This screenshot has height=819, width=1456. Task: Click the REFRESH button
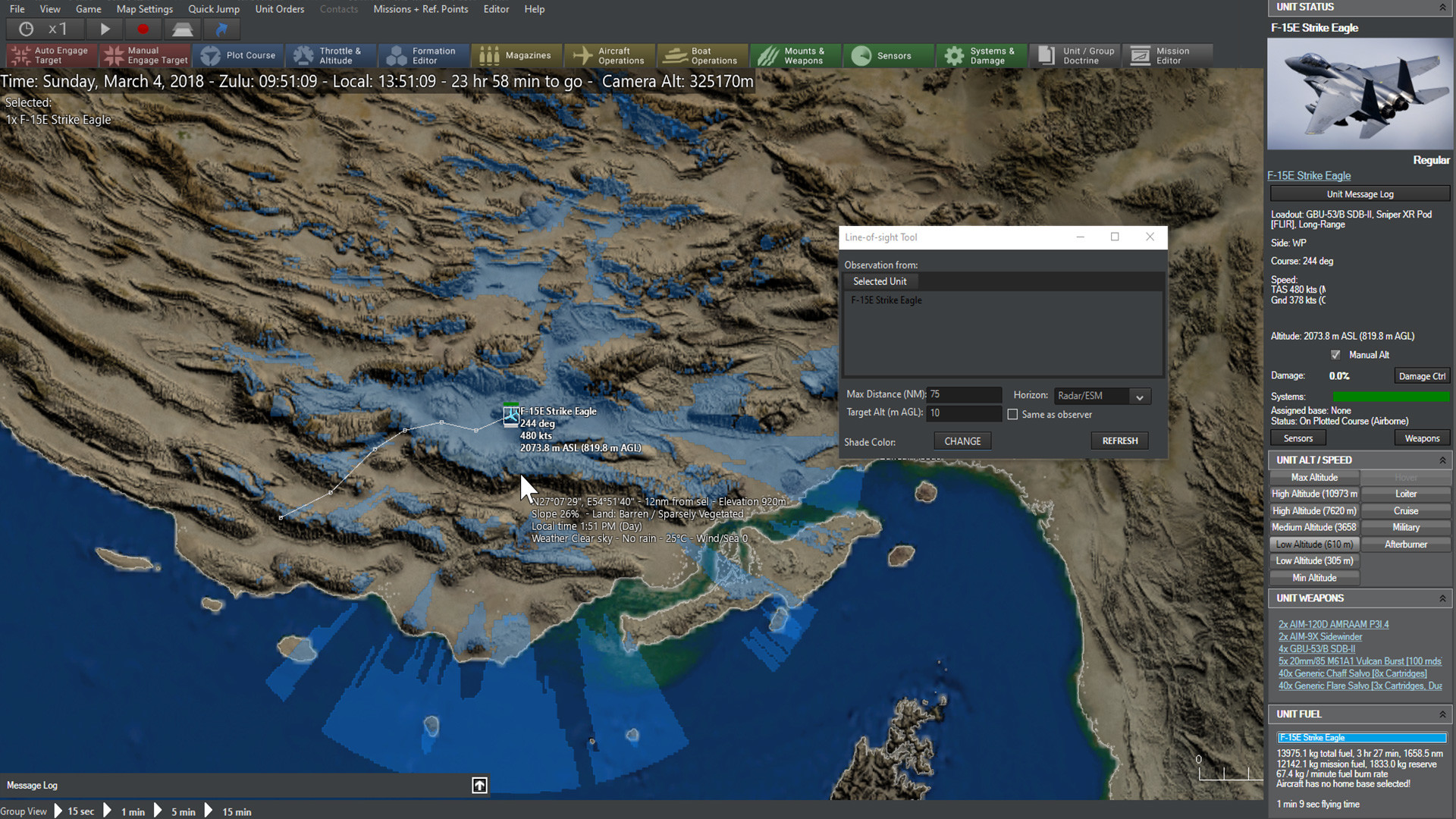[x=1120, y=441]
